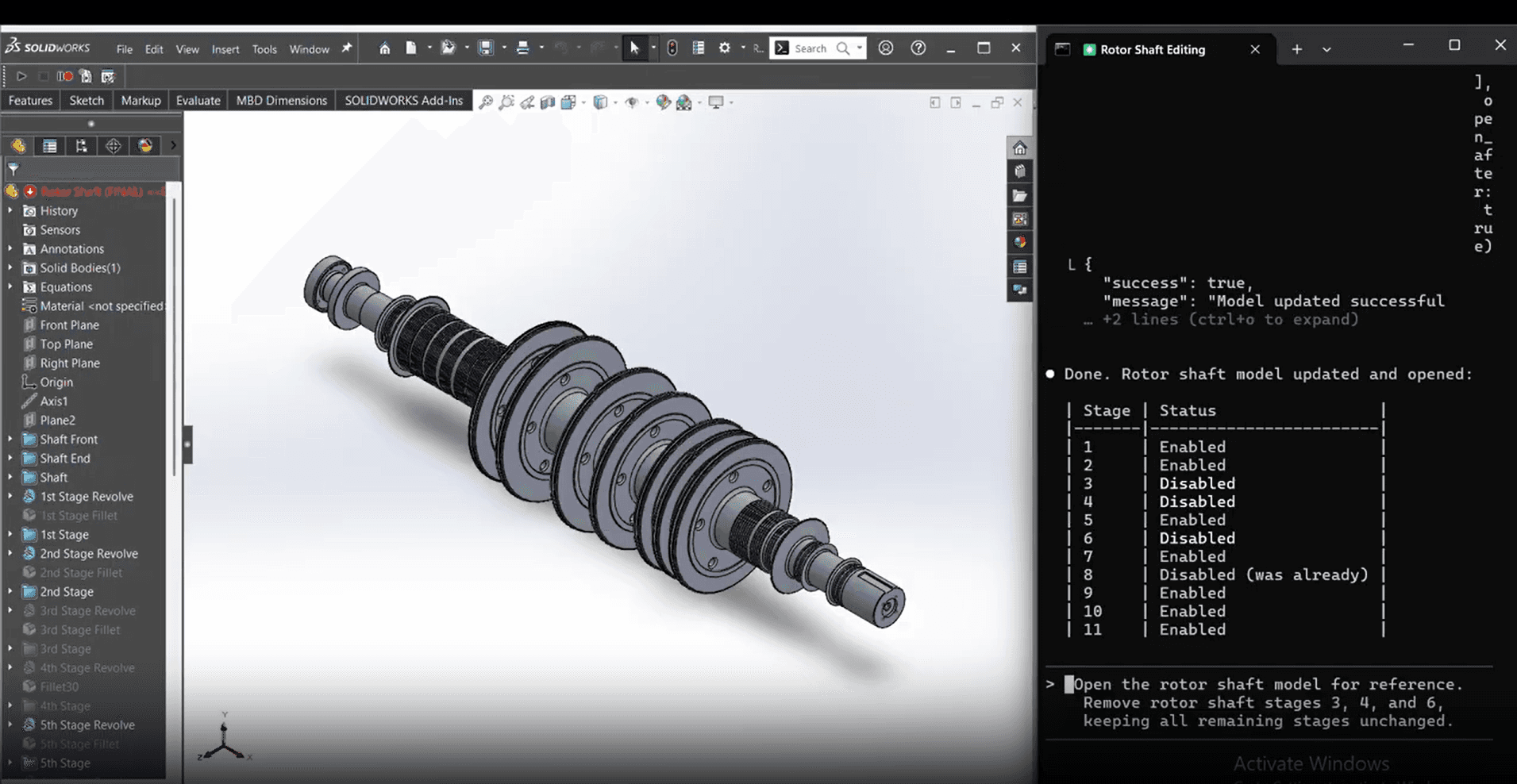Screen dimensions: 1517x784
Task: Open the Options gear icon
Action: (x=724, y=48)
